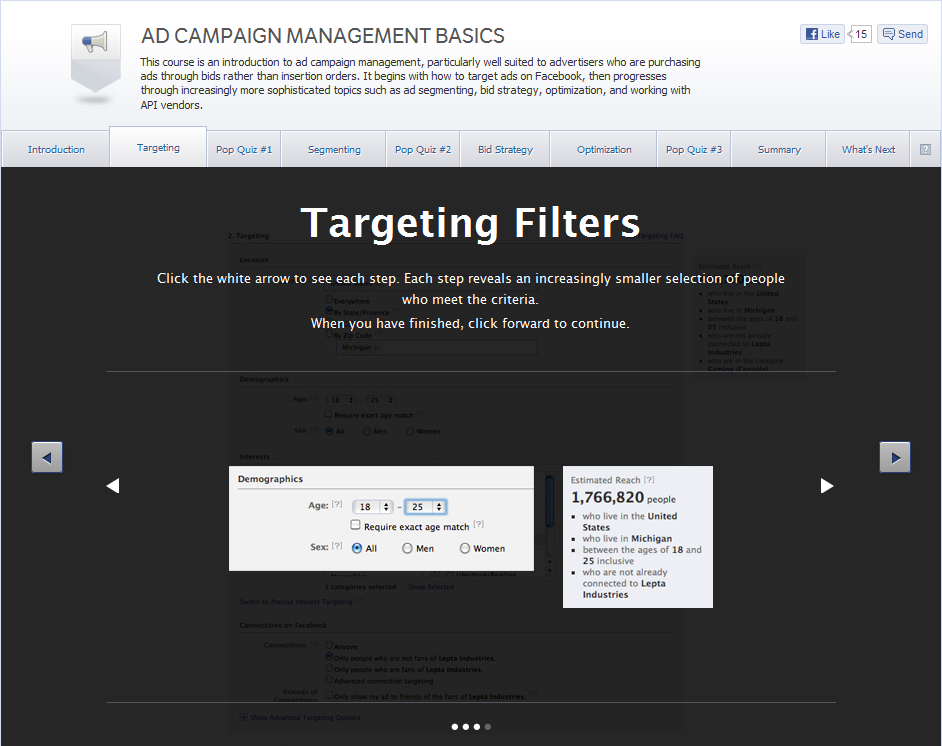The image size is (942, 746).
Task: Click help mark beside exact age match
Action: tap(478, 524)
